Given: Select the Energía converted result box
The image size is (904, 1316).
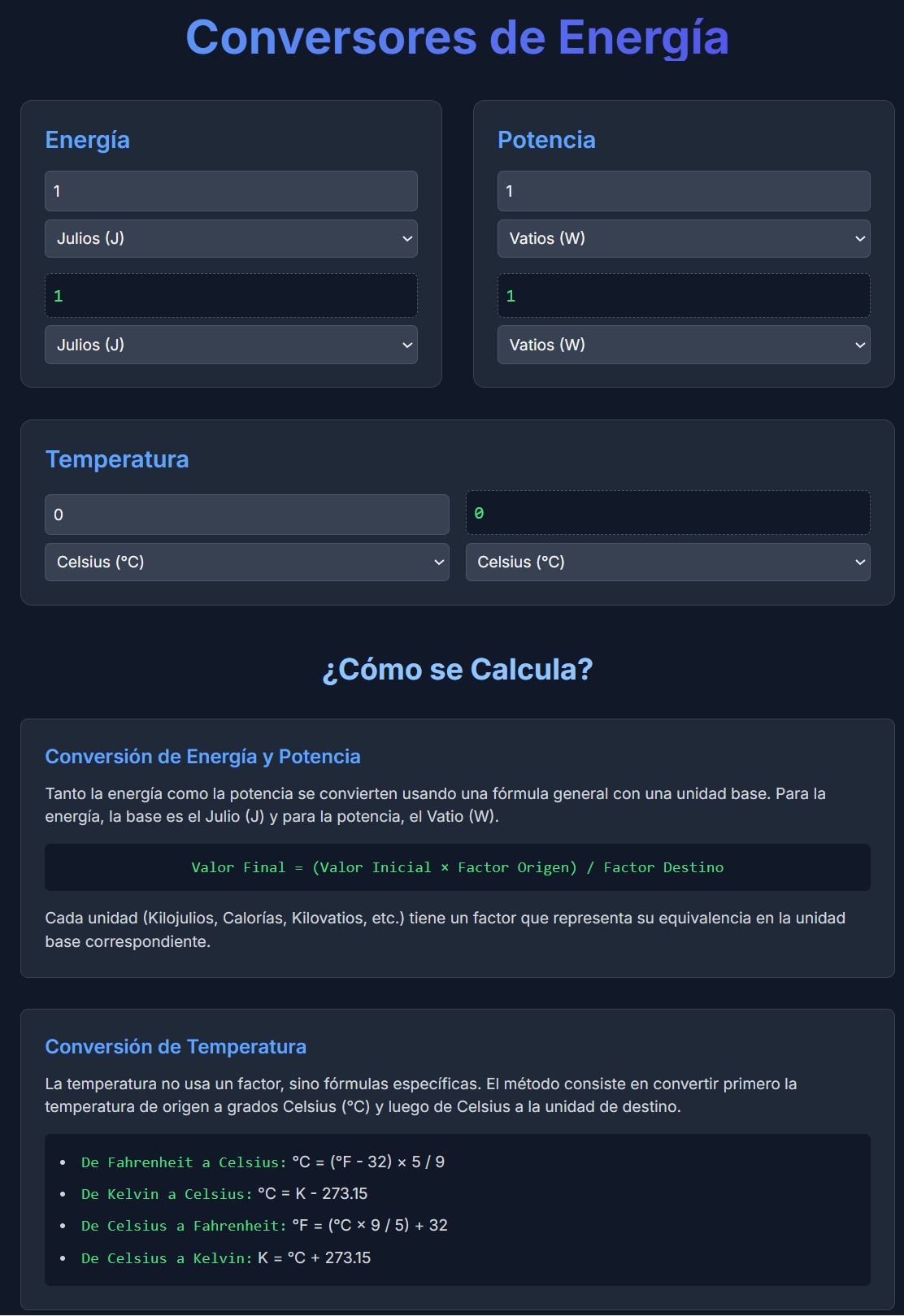Looking at the screenshot, I should coord(231,296).
